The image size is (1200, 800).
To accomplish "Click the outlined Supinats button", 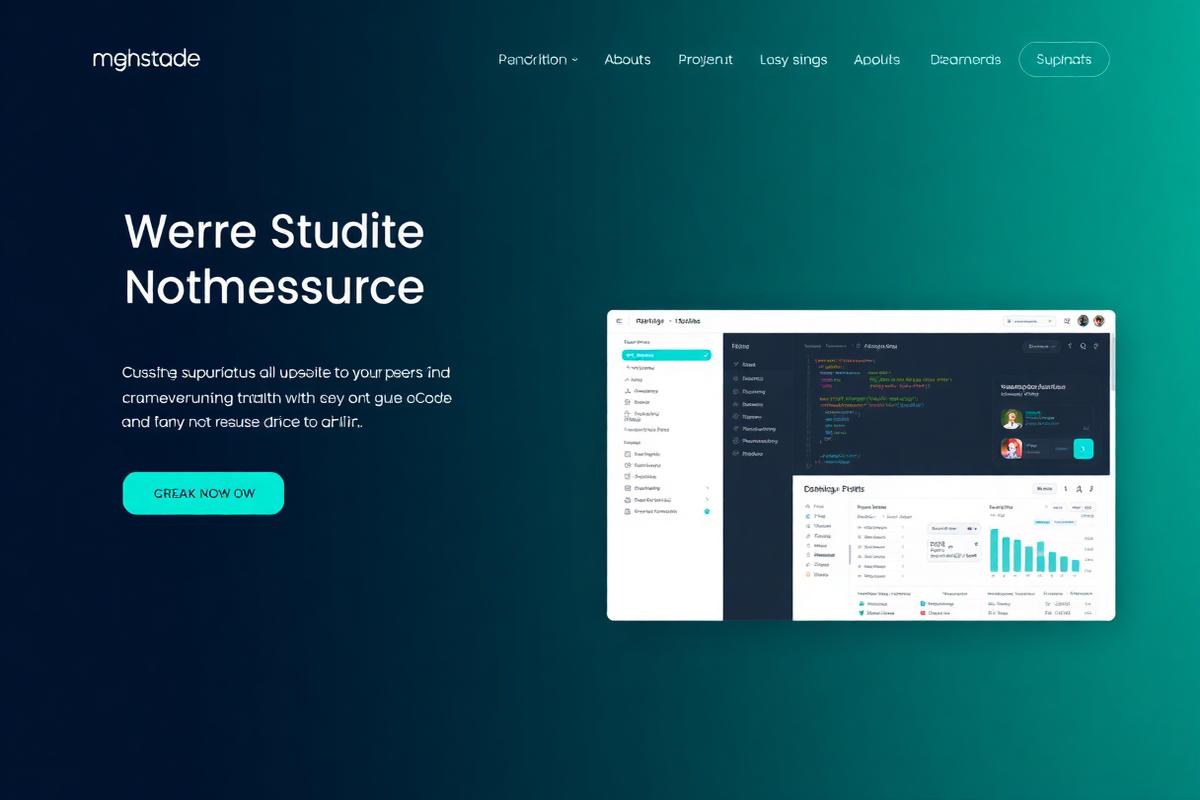I will (1064, 60).
